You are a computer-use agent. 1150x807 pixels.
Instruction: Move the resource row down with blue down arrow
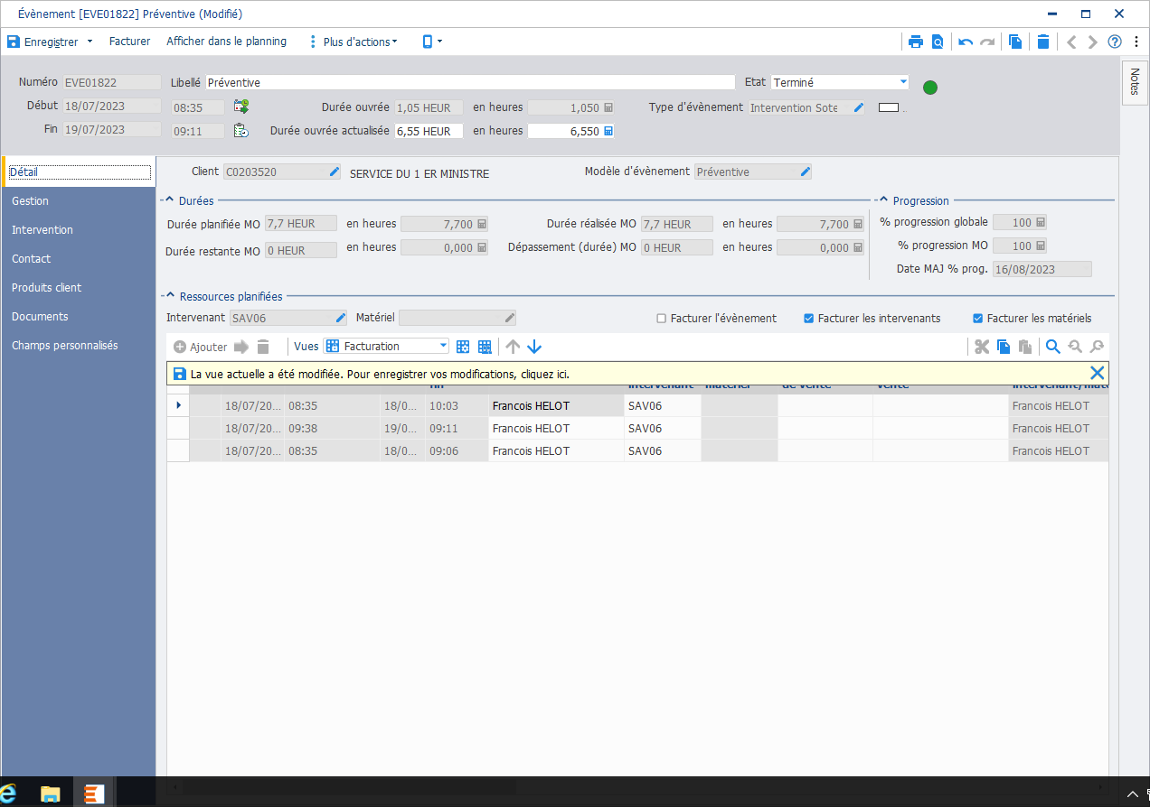[x=534, y=347]
